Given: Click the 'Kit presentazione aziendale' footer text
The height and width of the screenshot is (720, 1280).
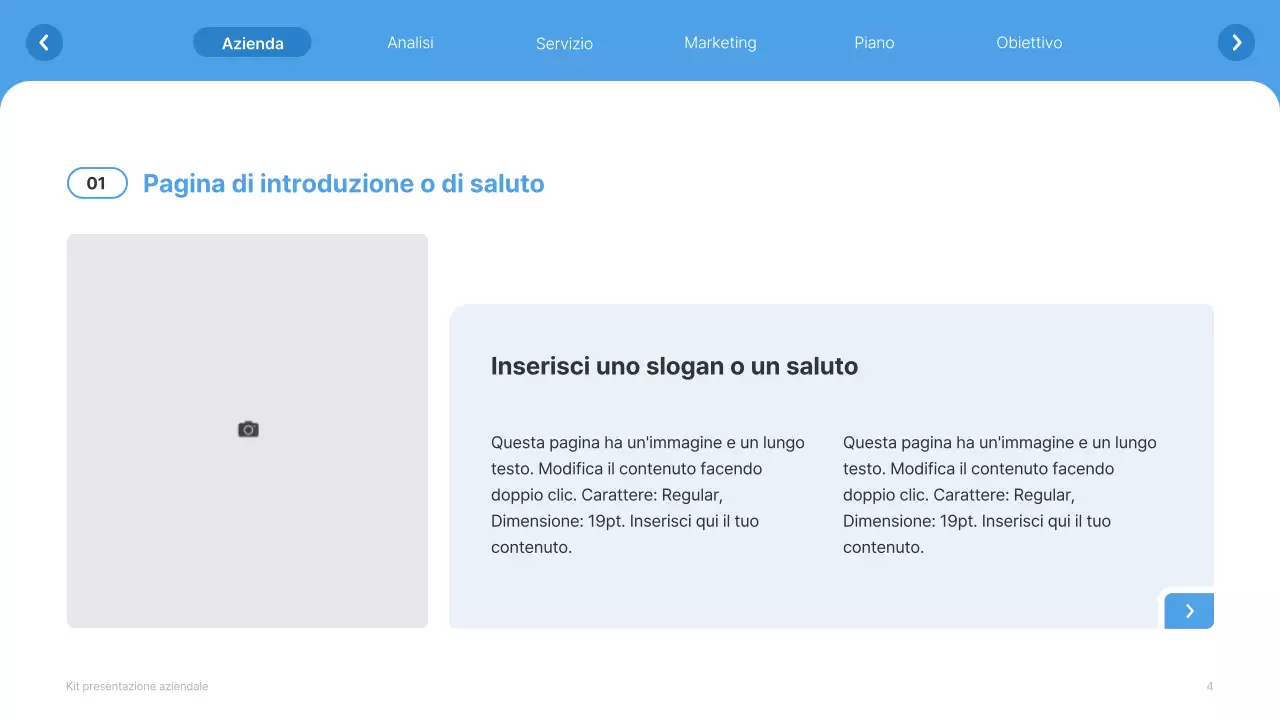Looking at the screenshot, I should pos(137,686).
